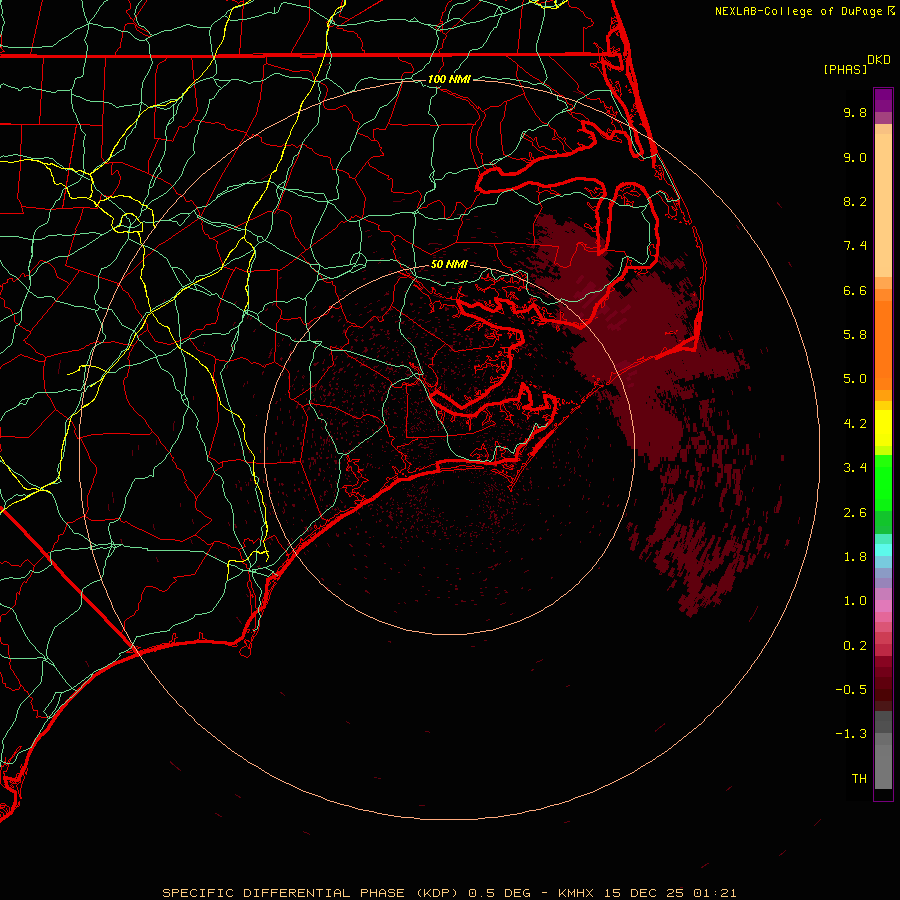
Task: Select the 9.0 value on the legend
Action: (855, 157)
